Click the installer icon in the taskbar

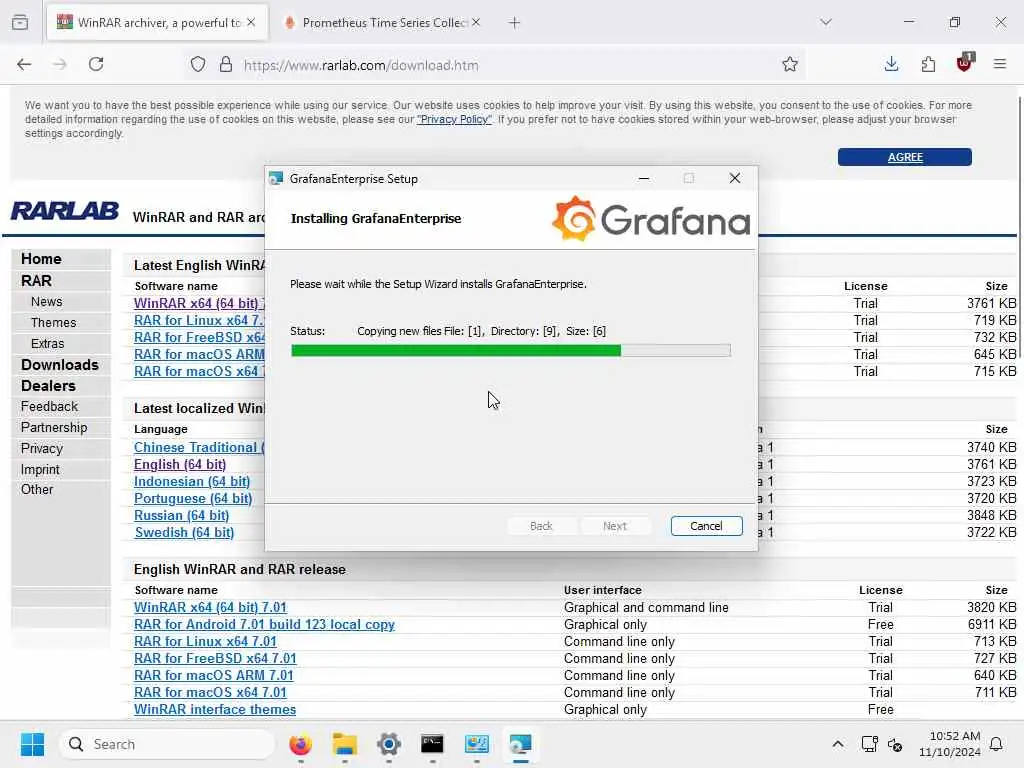point(520,744)
